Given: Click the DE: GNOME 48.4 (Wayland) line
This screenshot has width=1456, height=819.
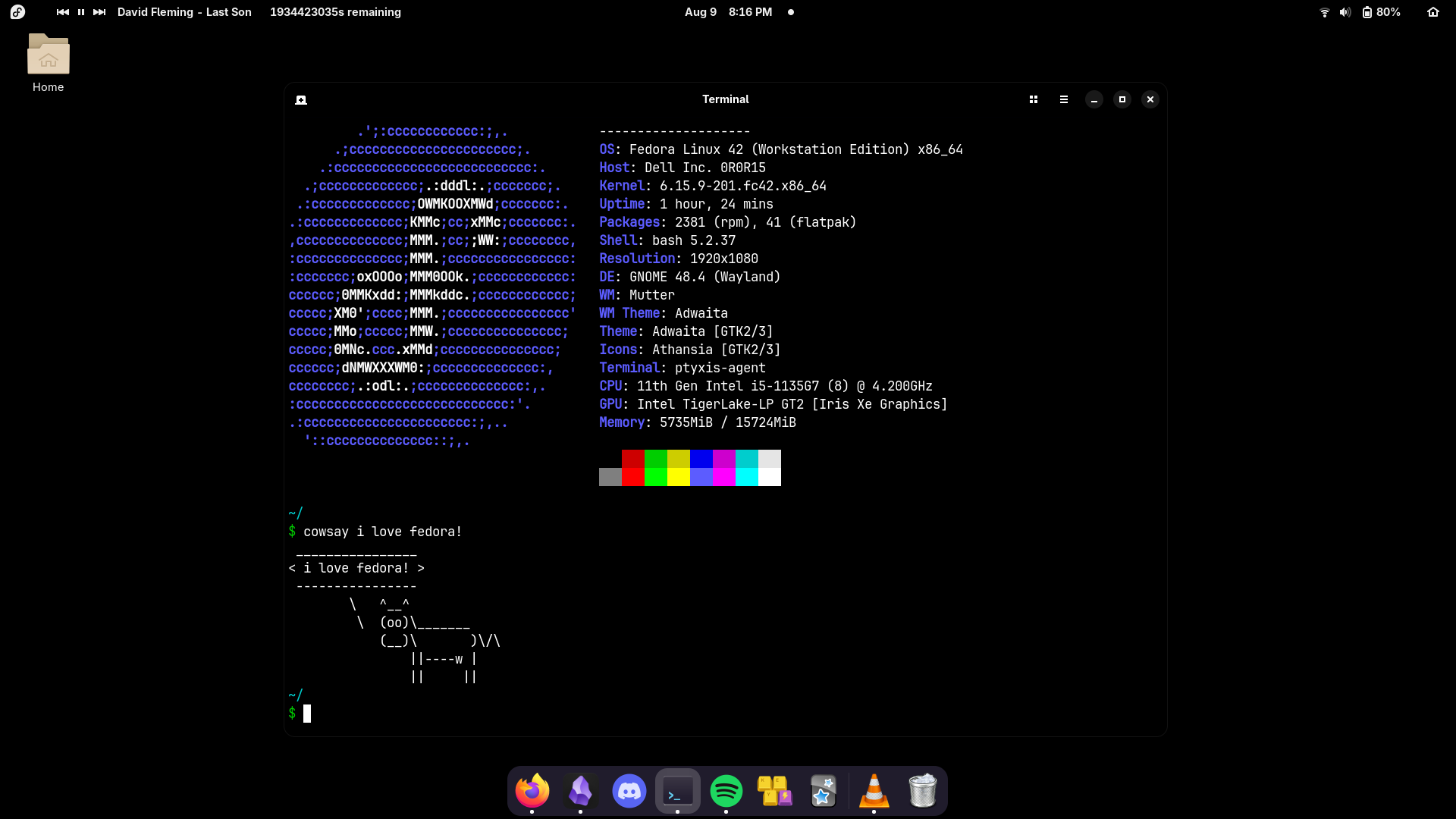Looking at the screenshot, I should click(690, 277).
